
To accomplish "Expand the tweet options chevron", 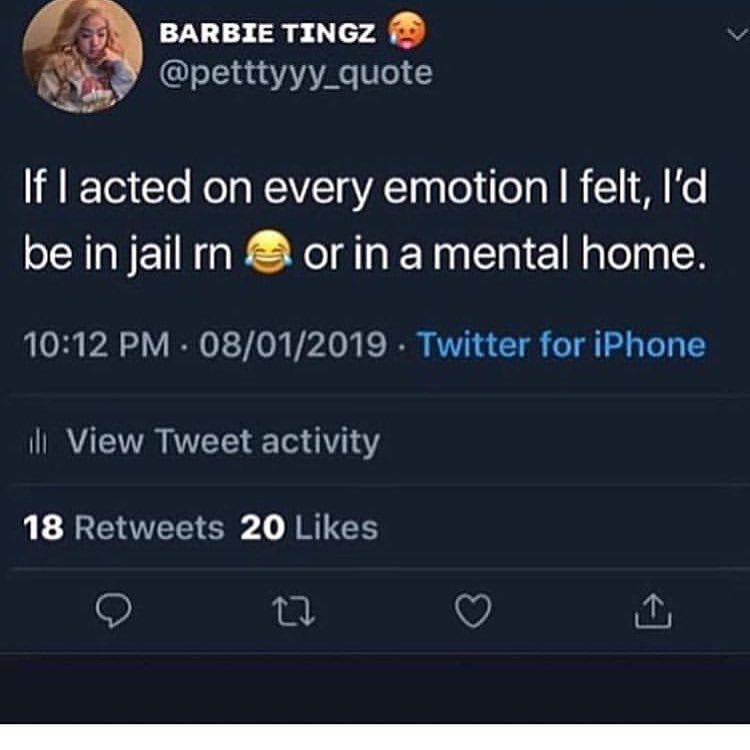I will [738, 35].
